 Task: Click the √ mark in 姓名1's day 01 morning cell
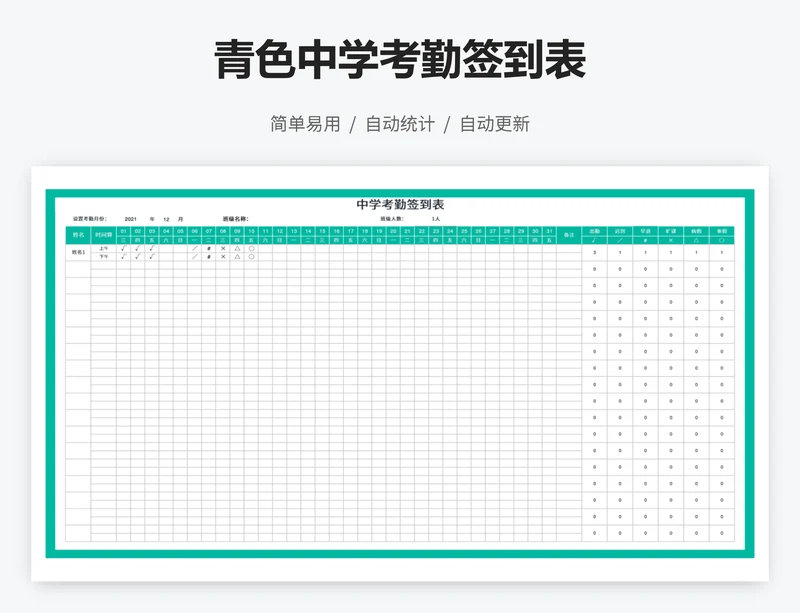(122, 247)
